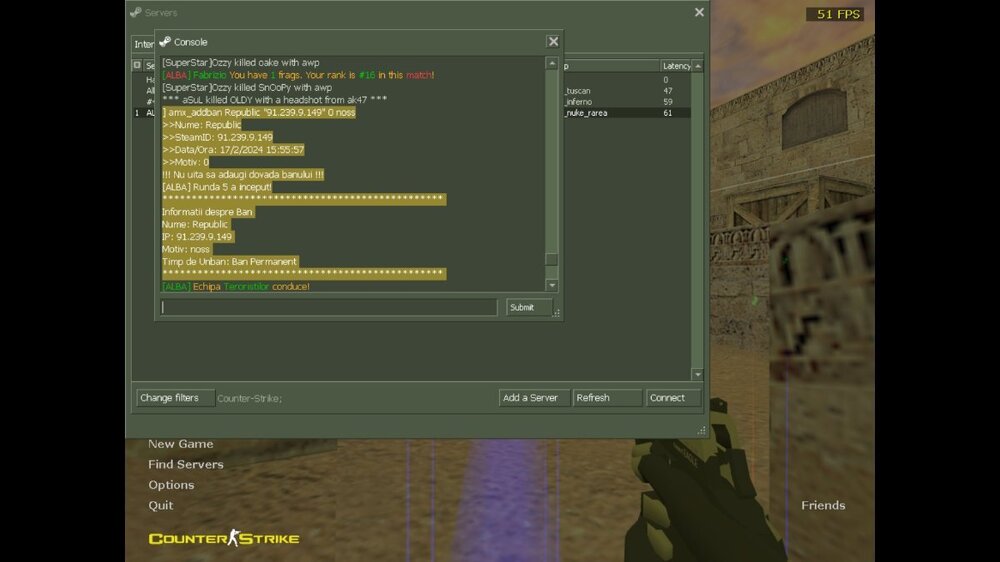Open Change filters panel
Screen dimensions: 1000x562
(x=175, y=398)
